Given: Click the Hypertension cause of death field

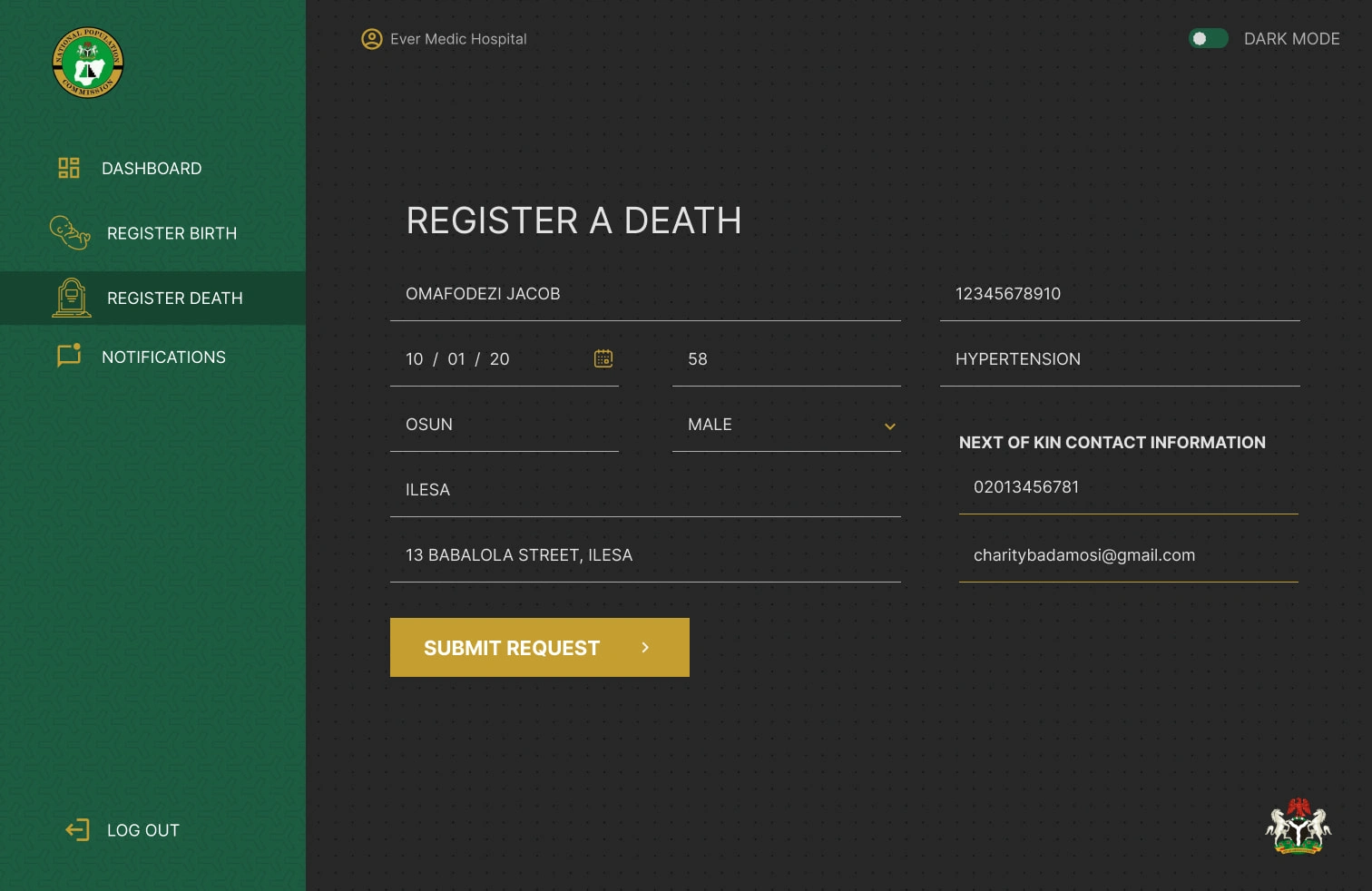Looking at the screenshot, I should click(x=1119, y=359).
